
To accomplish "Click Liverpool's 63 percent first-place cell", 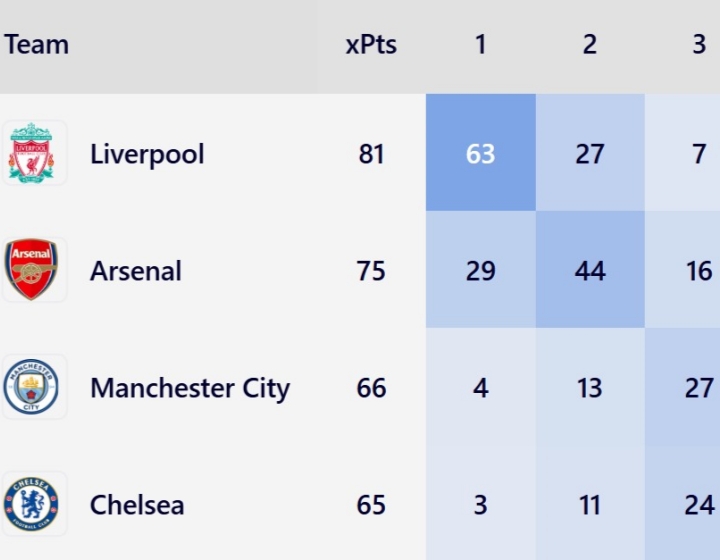I will pyautogui.click(x=480, y=154).
